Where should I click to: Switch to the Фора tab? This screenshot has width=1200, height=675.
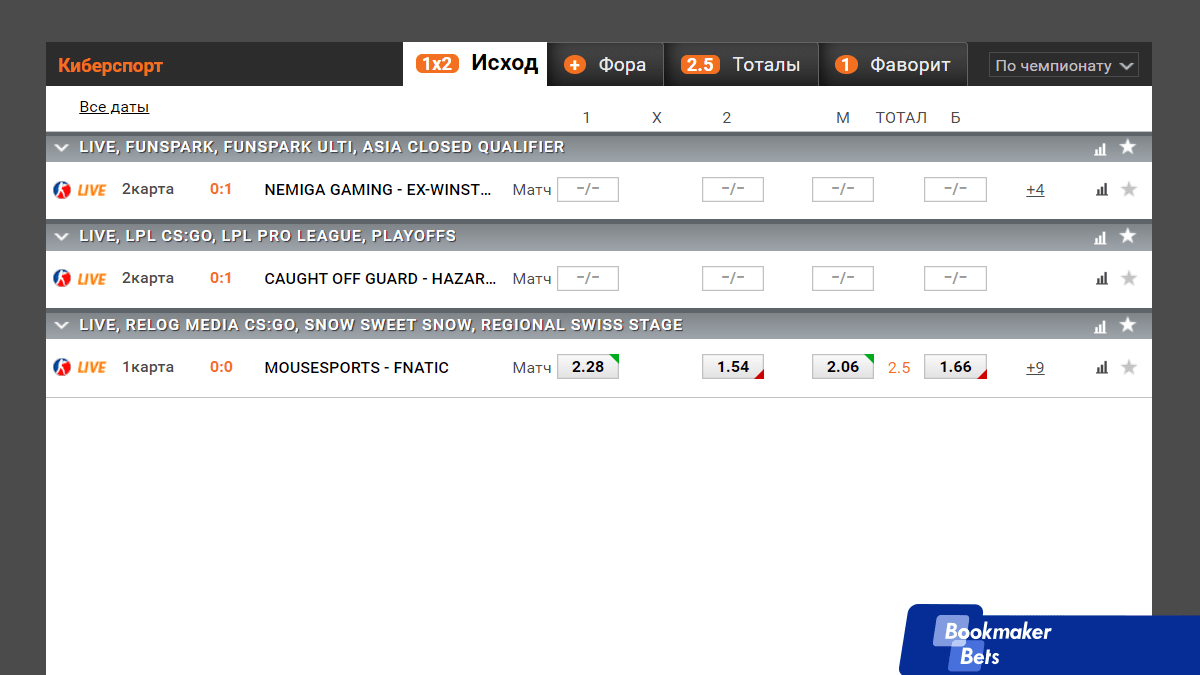point(605,65)
